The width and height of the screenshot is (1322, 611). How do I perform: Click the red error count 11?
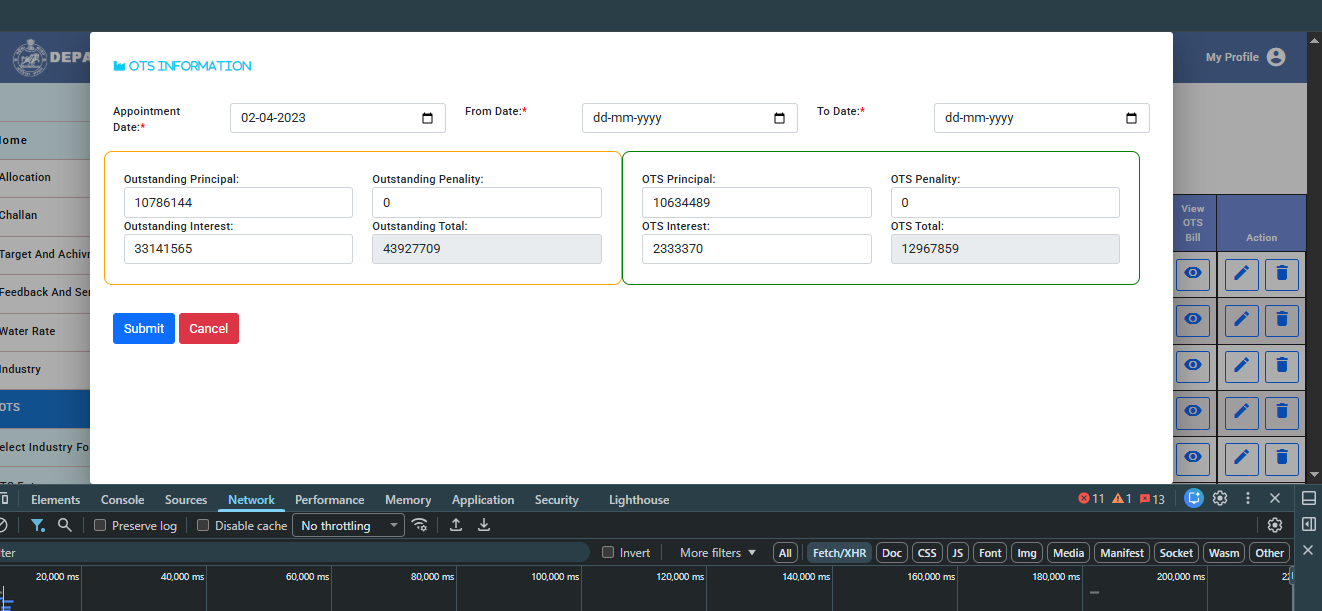tap(1091, 499)
